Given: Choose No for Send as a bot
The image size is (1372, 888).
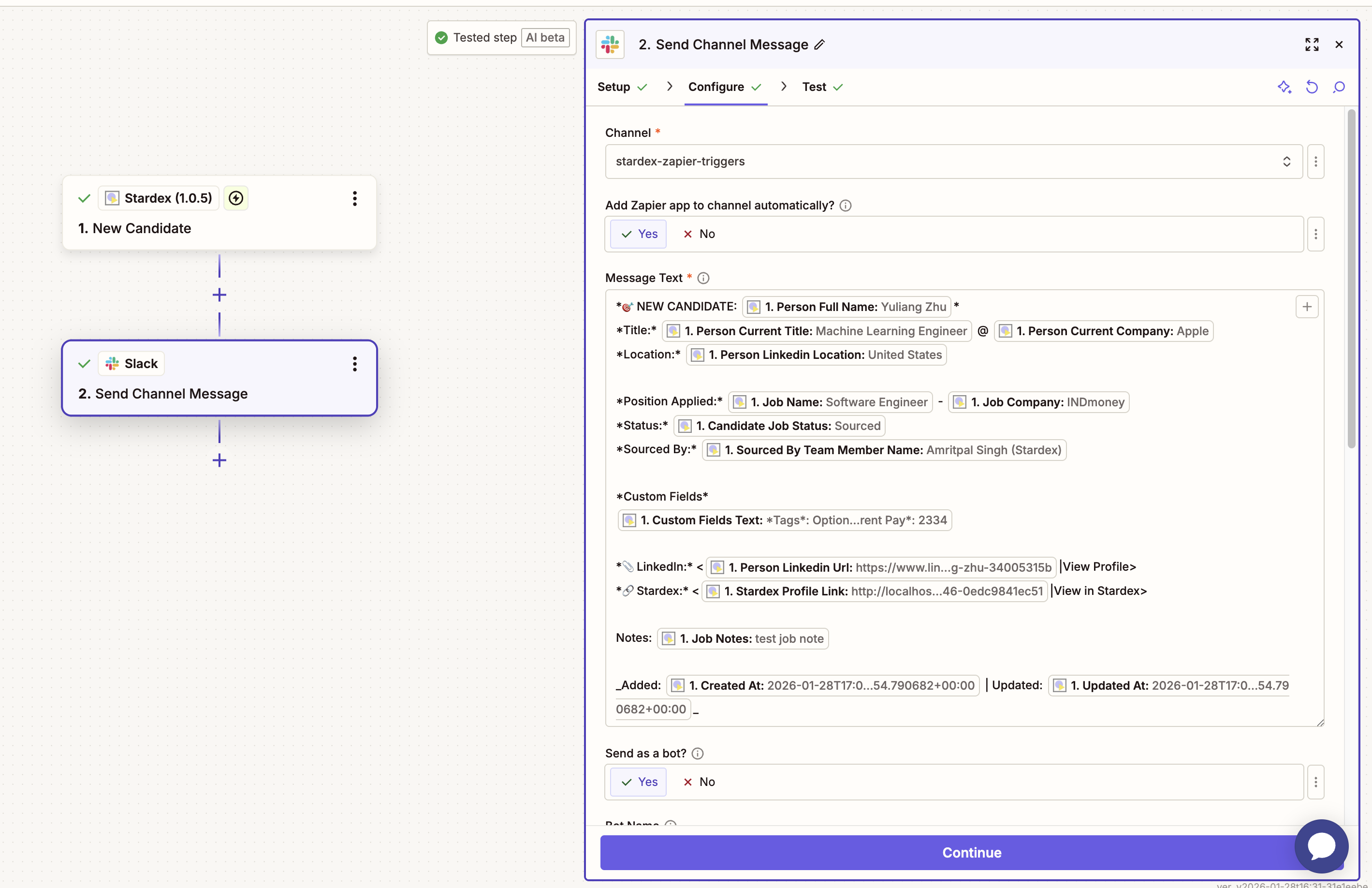Looking at the screenshot, I should click(x=699, y=782).
